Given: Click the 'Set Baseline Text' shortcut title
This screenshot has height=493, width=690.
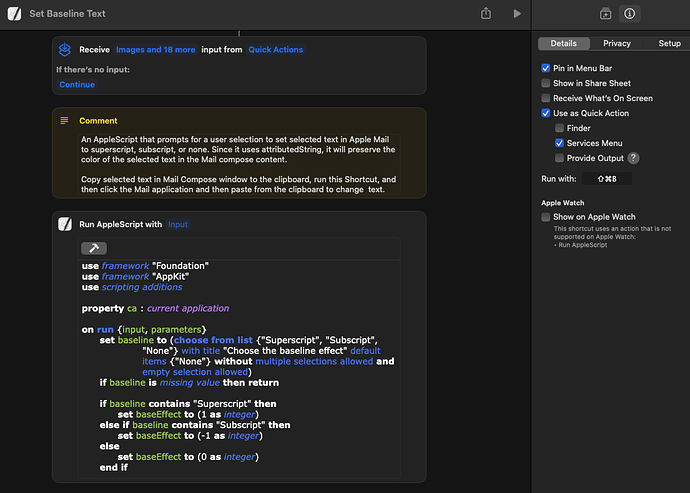Looking at the screenshot, I should pos(67,14).
